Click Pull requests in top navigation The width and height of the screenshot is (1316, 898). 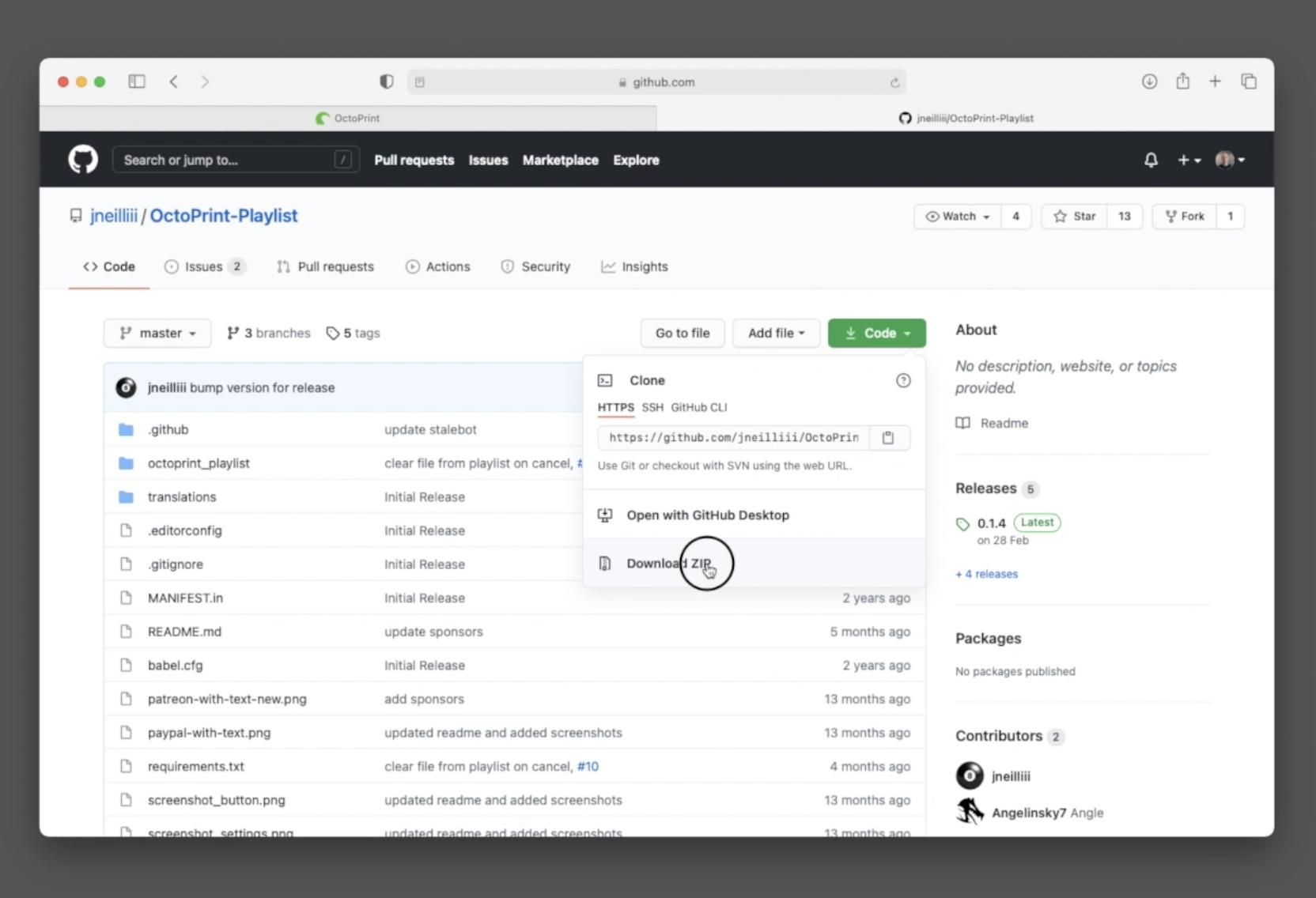[x=414, y=160]
